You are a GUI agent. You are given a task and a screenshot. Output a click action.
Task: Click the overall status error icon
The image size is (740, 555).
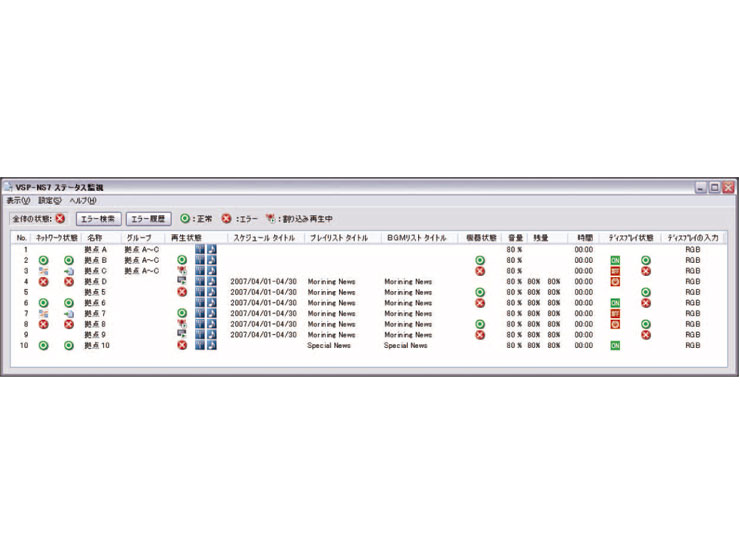tap(60, 218)
